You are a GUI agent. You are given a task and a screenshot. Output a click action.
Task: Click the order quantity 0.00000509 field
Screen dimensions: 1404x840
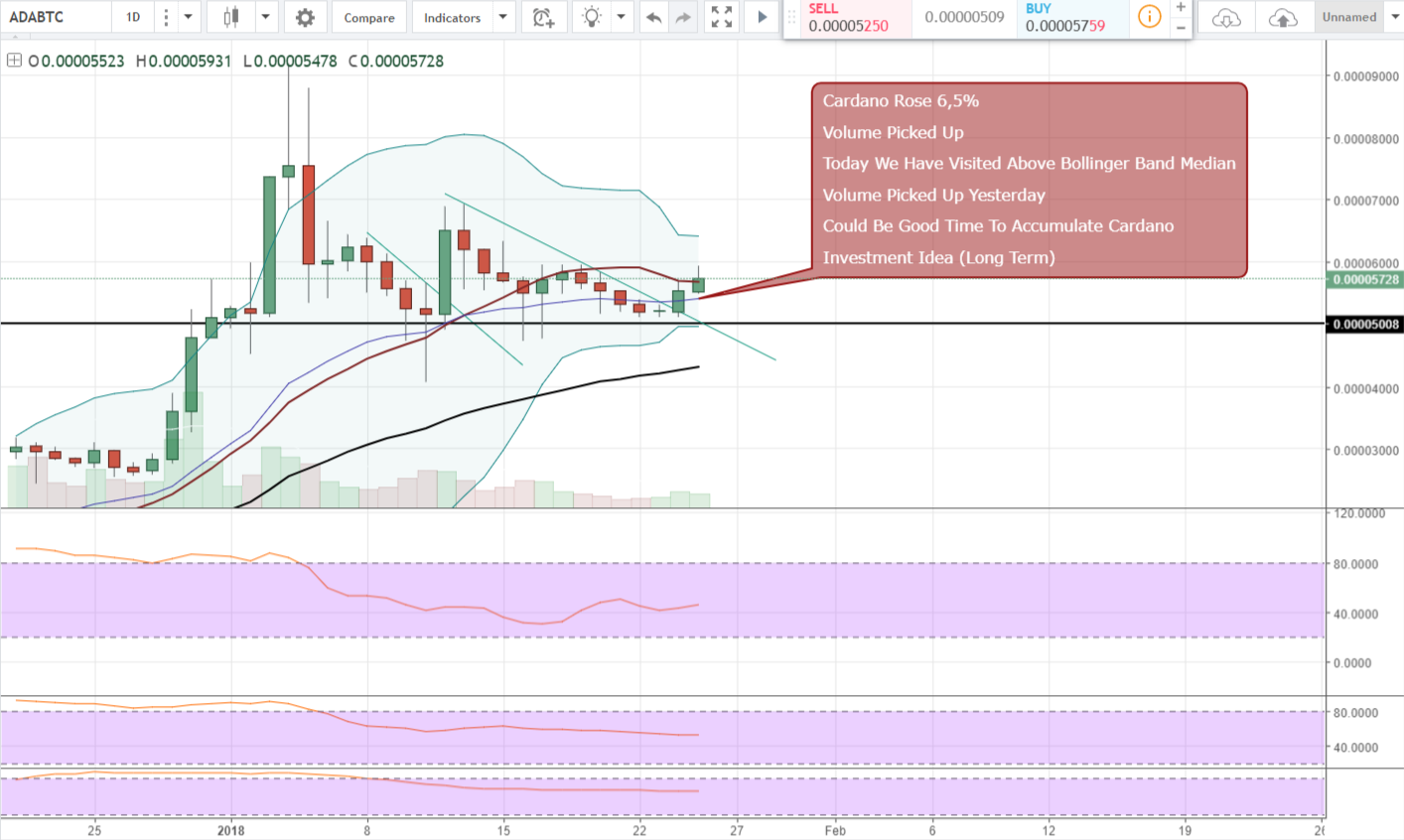pyautogui.click(x=964, y=18)
